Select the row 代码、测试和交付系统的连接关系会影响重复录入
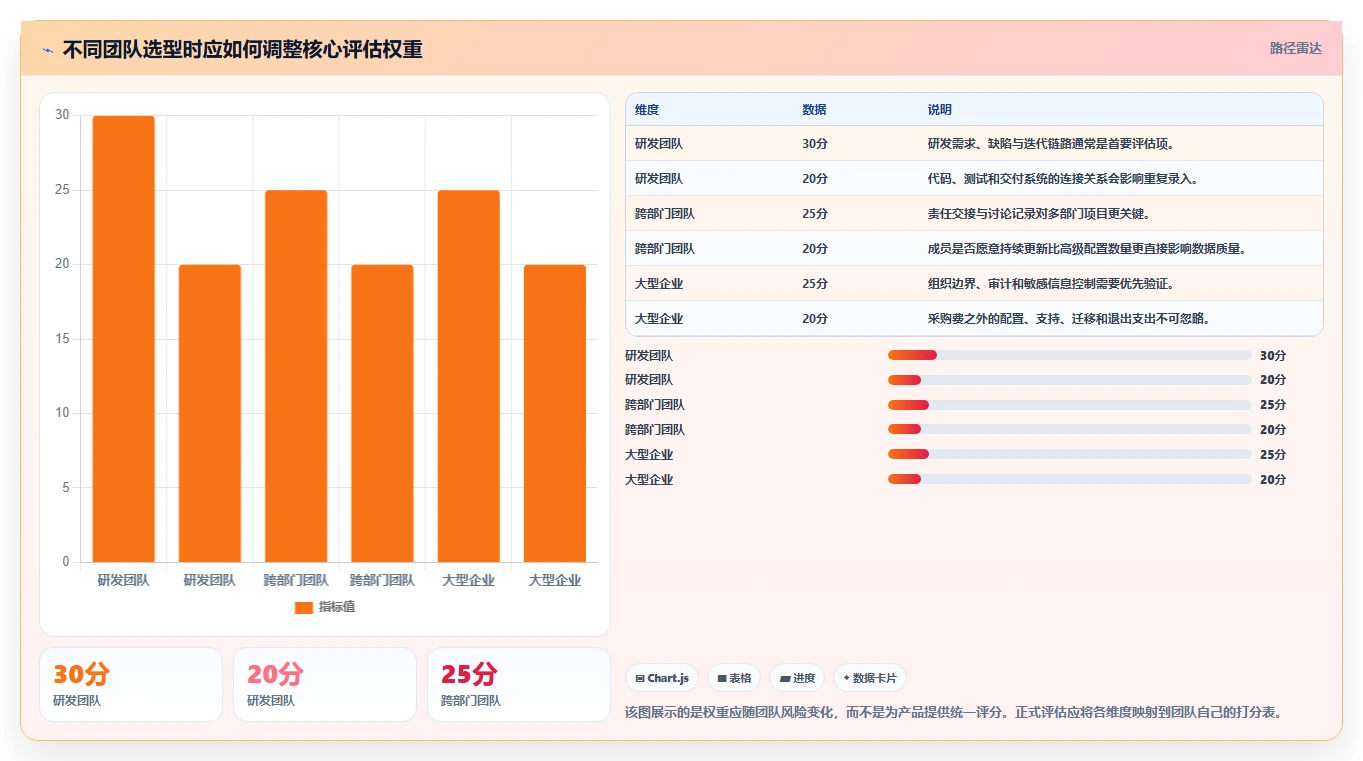The width and height of the screenshot is (1363, 761). pos(974,179)
